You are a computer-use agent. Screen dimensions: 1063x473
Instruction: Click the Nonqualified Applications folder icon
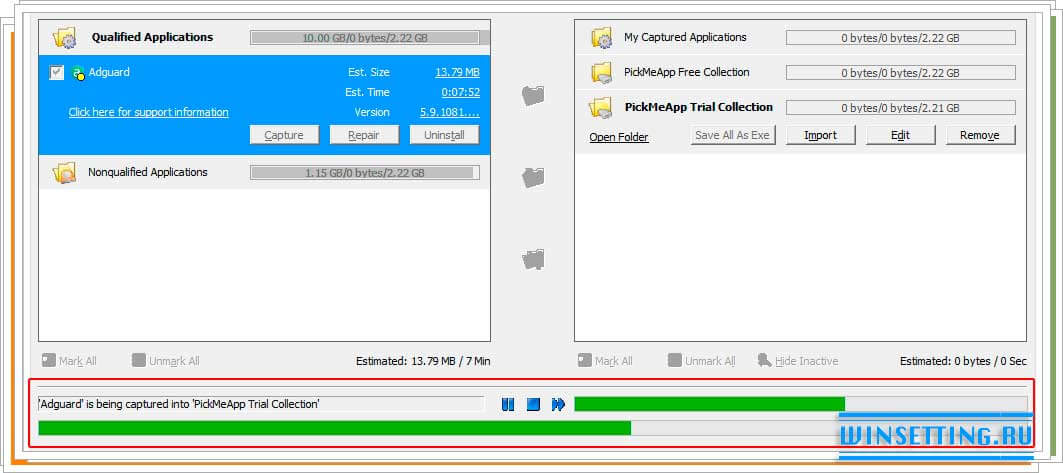point(65,173)
